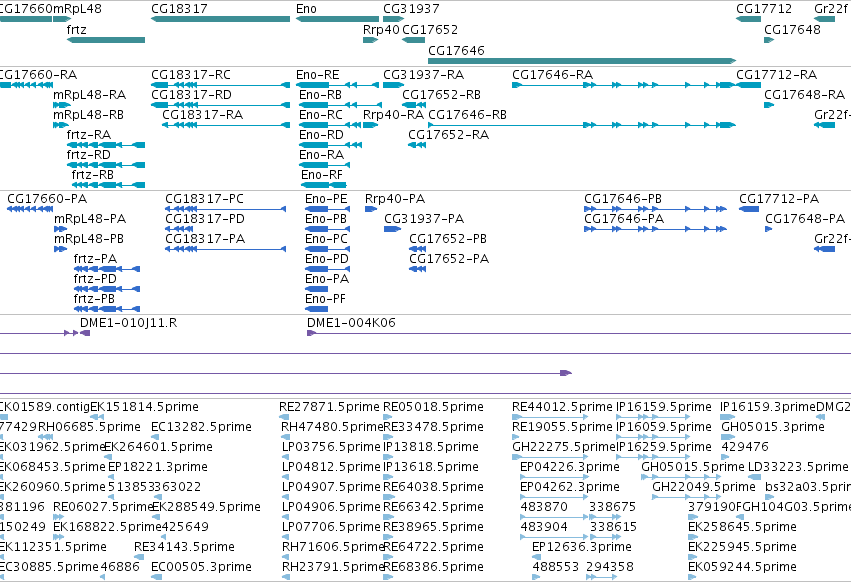The width and height of the screenshot is (851, 582).
Task: Select the Eno-PF protein label
Action: pyautogui.click(x=325, y=299)
